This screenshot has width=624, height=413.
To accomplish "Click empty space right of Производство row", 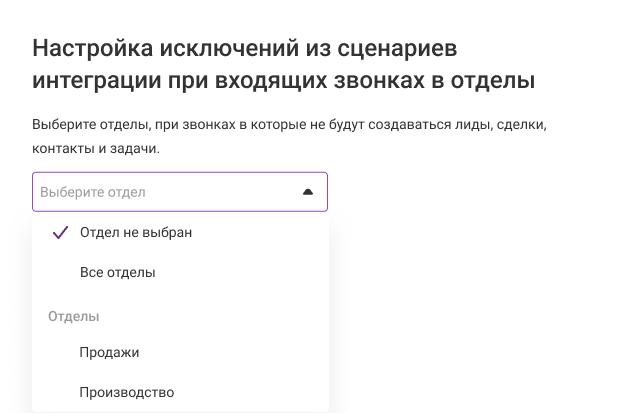I will coord(252,392).
